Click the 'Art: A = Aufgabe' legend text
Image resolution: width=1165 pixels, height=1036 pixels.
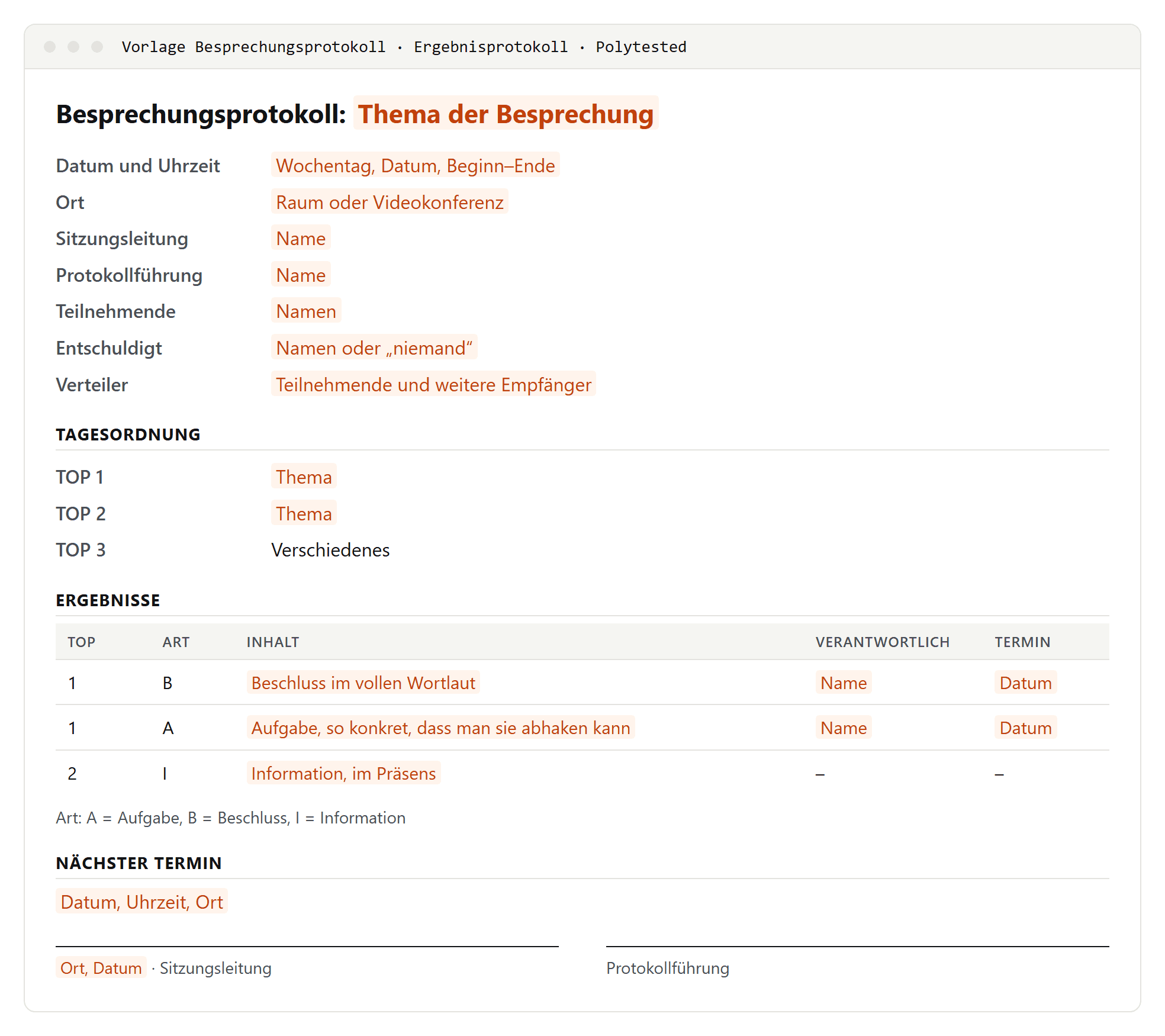point(230,818)
